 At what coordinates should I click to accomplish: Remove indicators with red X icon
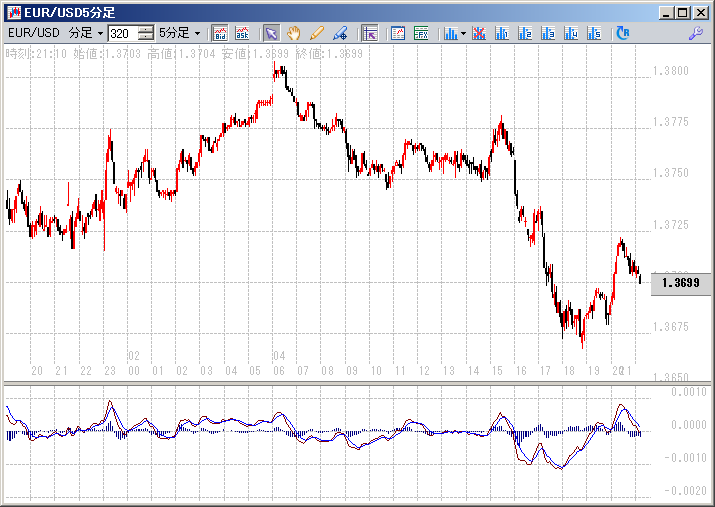point(479,33)
